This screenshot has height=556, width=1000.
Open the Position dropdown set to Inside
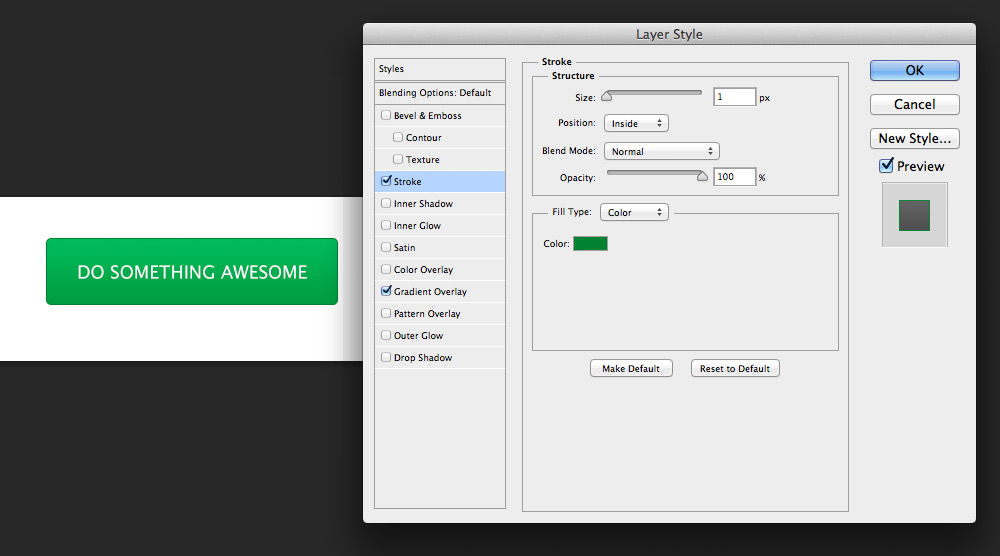[x=636, y=123]
